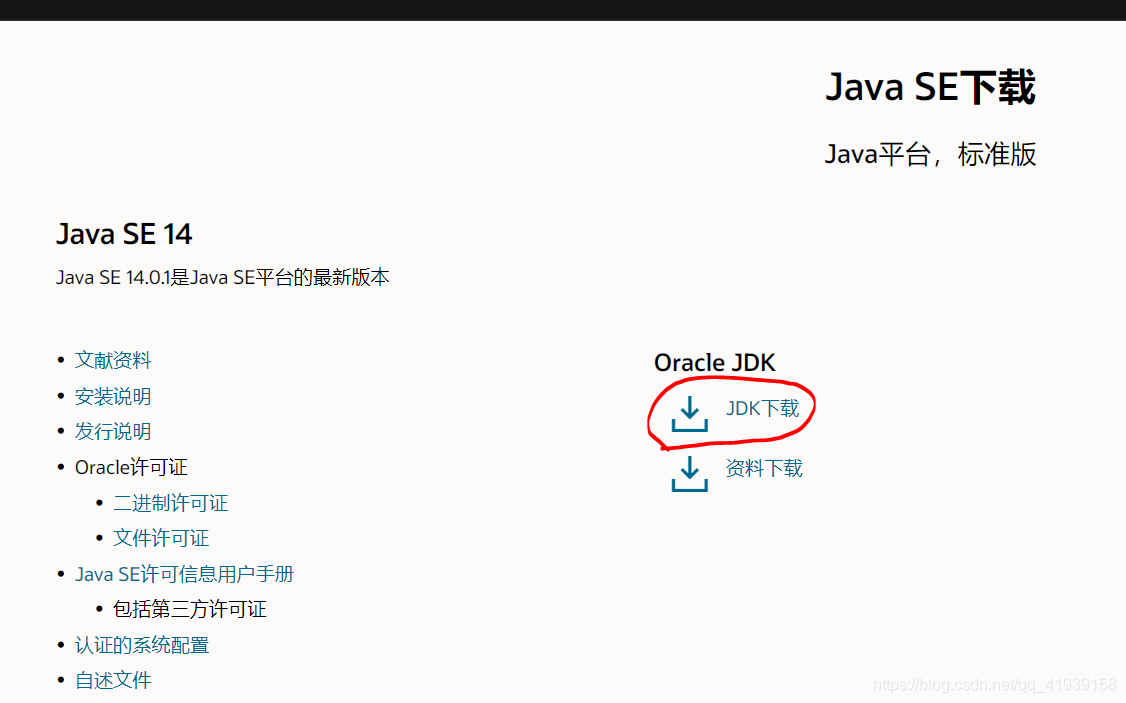Open the 二进制许可证 link

pyautogui.click(x=170, y=503)
